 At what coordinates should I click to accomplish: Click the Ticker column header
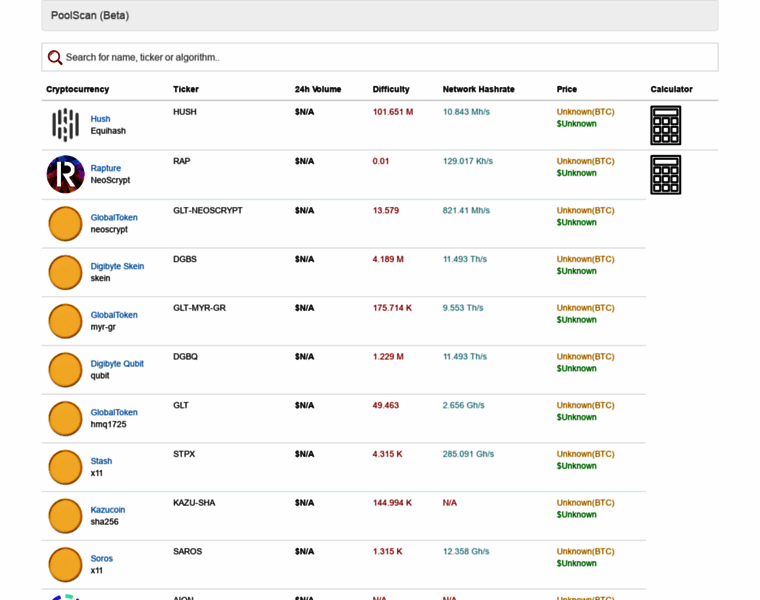tap(186, 89)
